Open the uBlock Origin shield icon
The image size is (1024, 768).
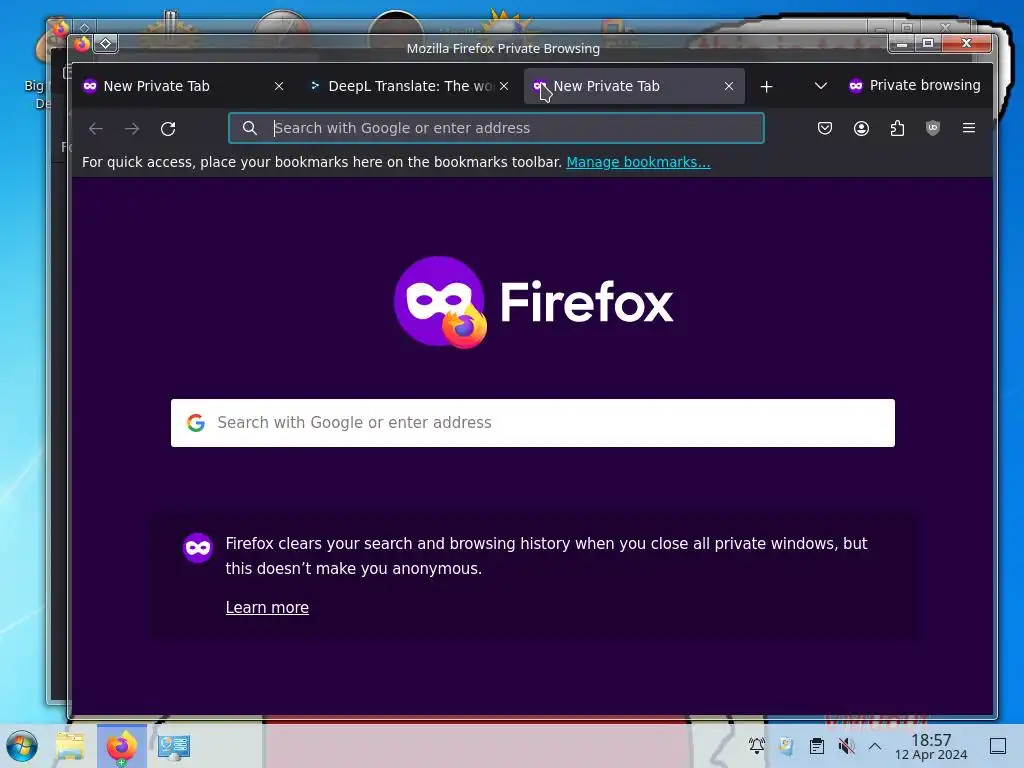tap(933, 128)
